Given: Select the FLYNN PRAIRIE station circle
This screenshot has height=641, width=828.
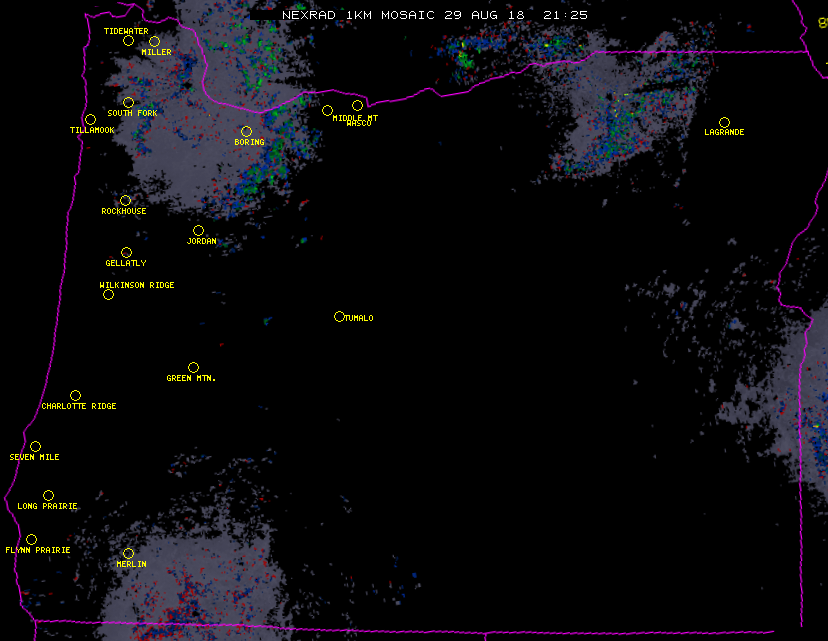Looking at the screenshot, I should pos(31,539).
